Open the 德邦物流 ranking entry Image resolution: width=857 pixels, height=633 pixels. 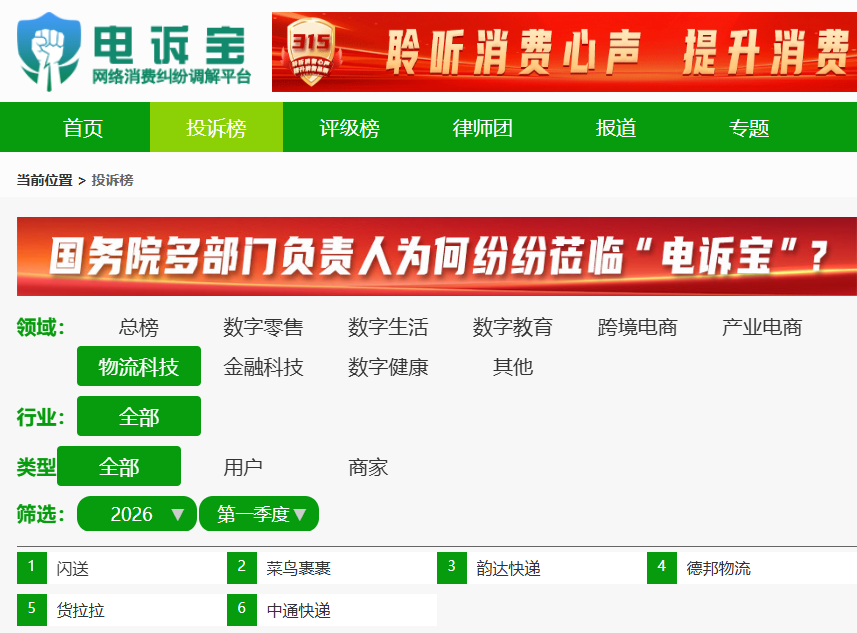[718, 569]
